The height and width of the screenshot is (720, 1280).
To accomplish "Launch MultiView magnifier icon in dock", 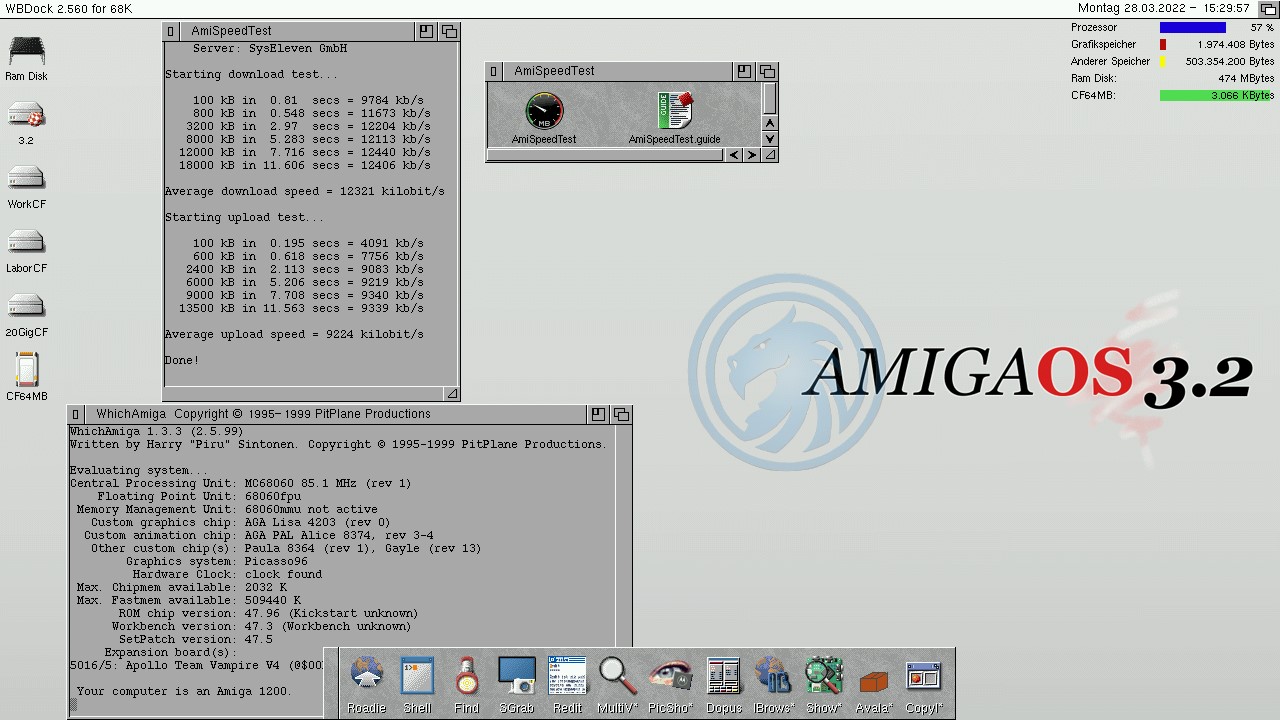I will pos(617,676).
